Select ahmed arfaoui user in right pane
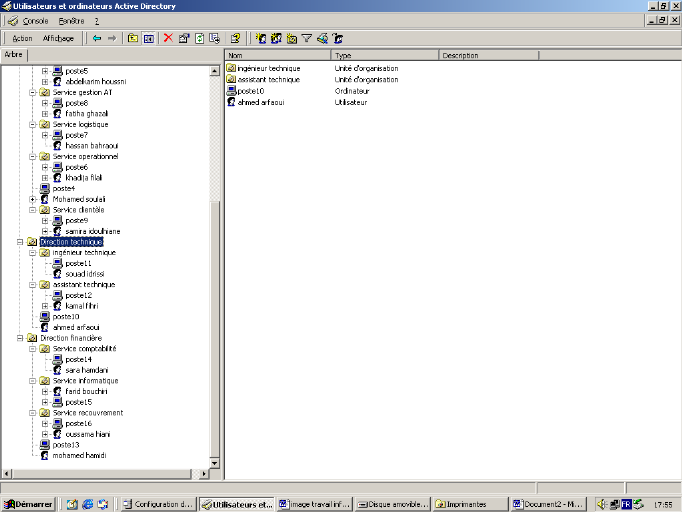This screenshot has width=682, height=512. click(x=261, y=102)
